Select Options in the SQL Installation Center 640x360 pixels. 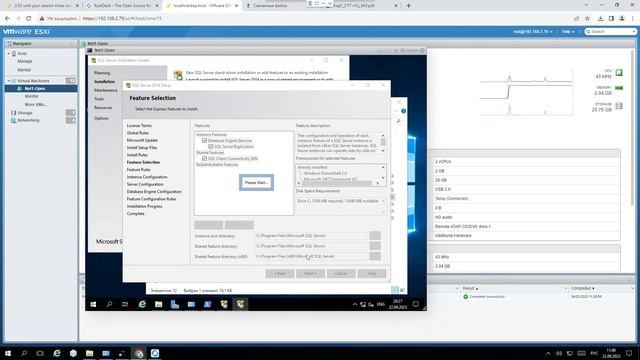click(x=101, y=118)
